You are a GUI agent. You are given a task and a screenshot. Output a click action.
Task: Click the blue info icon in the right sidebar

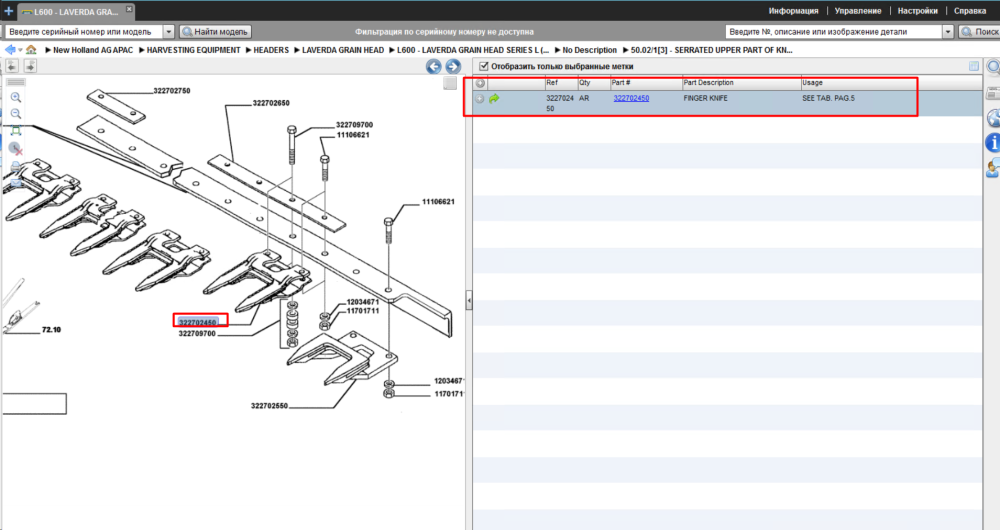(993, 143)
